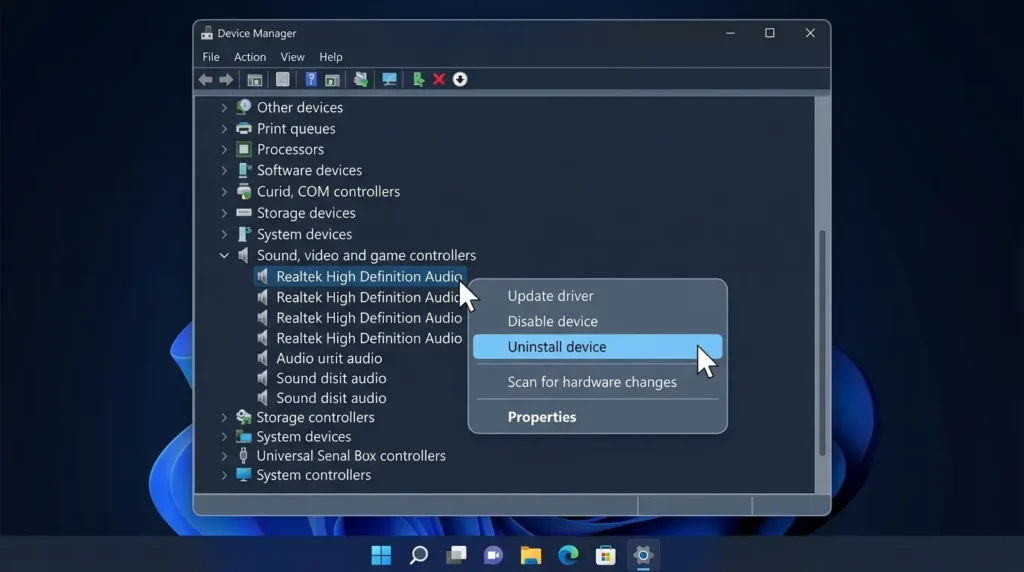Expand Universal Senal Box controllers node

[224, 456]
